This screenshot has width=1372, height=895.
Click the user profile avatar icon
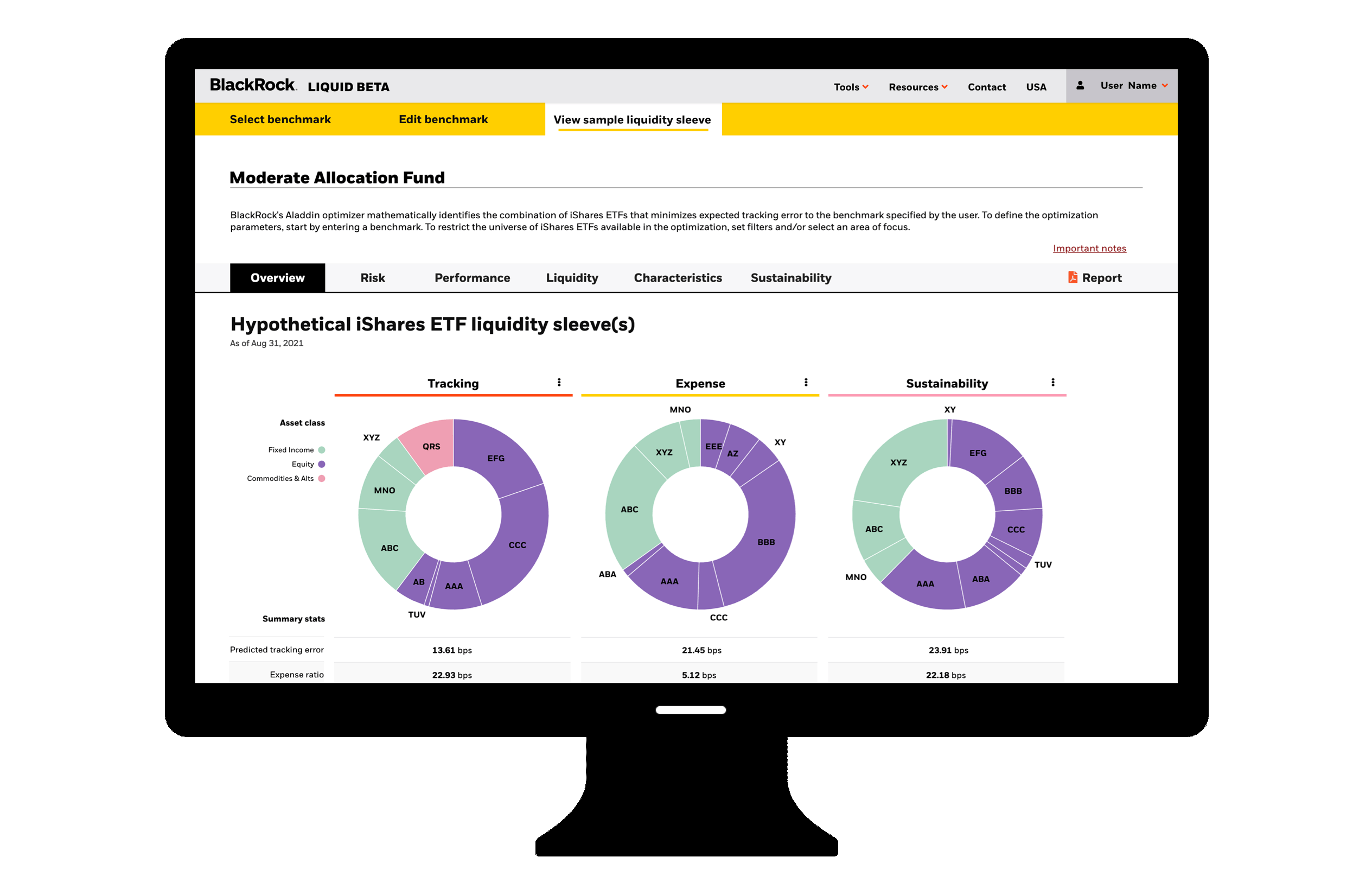[x=1080, y=85]
